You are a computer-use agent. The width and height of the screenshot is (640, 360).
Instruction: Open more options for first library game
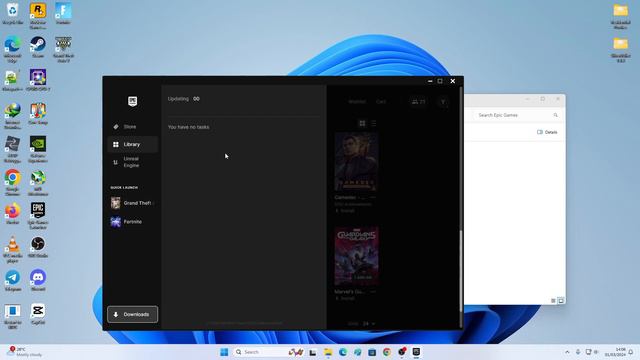(x=373, y=198)
